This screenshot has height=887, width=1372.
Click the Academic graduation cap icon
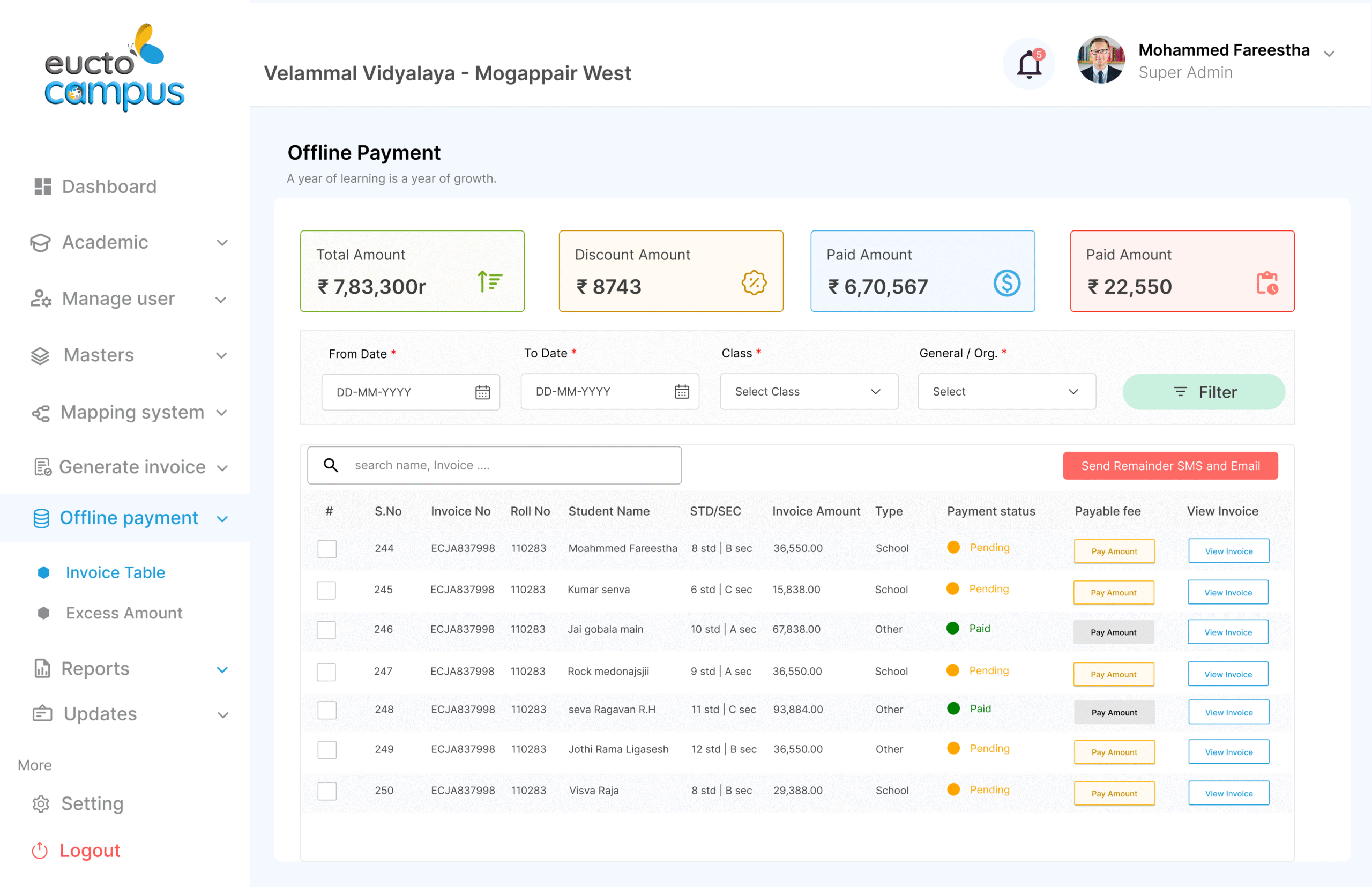tap(40, 242)
